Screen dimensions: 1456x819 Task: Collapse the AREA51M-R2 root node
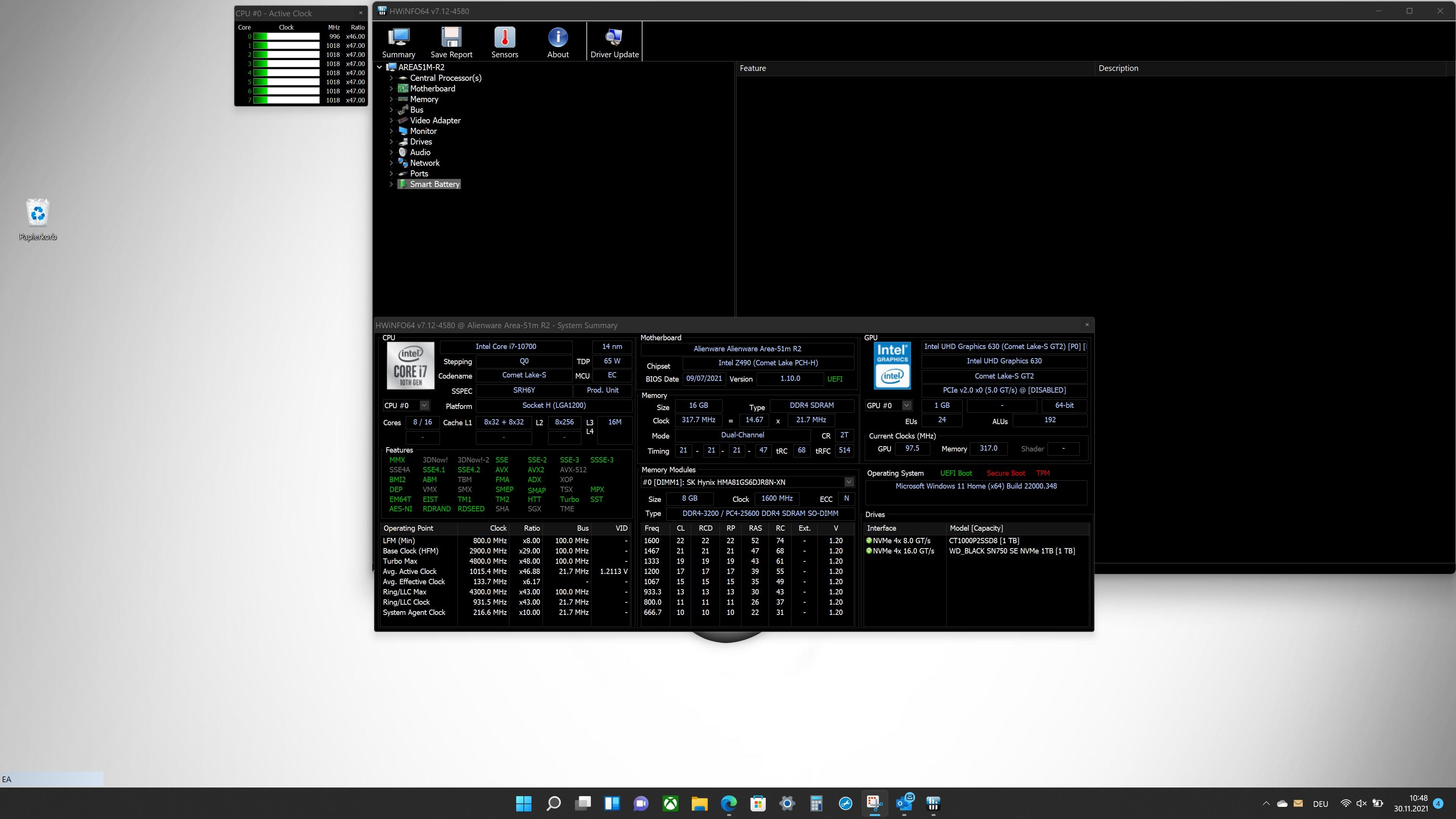click(x=380, y=67)
